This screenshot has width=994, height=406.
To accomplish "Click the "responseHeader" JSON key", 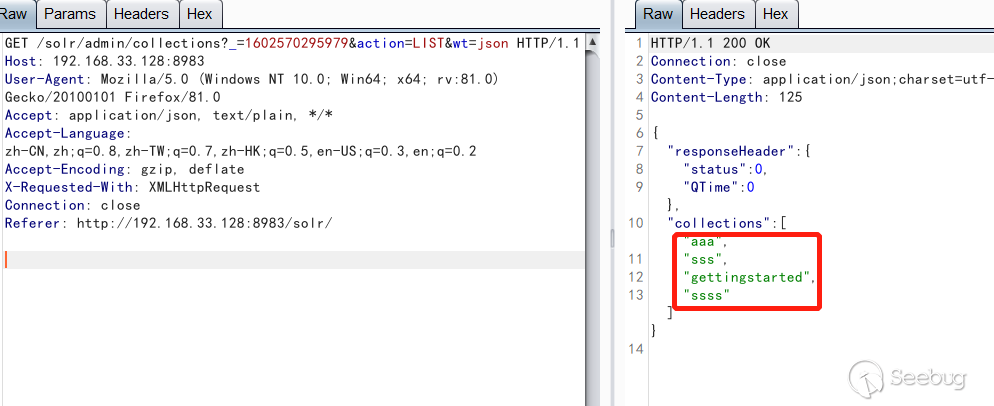I will click(x=731, y=151).
